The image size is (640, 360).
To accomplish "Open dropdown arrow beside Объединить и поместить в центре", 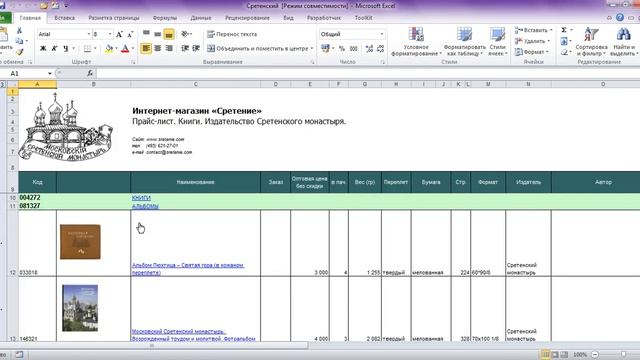I will click(x=312, y=49).
